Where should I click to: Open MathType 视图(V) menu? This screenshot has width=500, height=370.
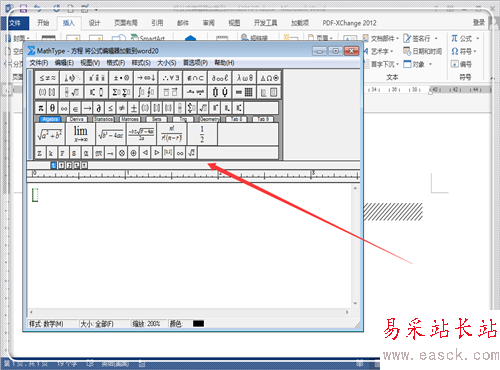[x=90, y=63]
